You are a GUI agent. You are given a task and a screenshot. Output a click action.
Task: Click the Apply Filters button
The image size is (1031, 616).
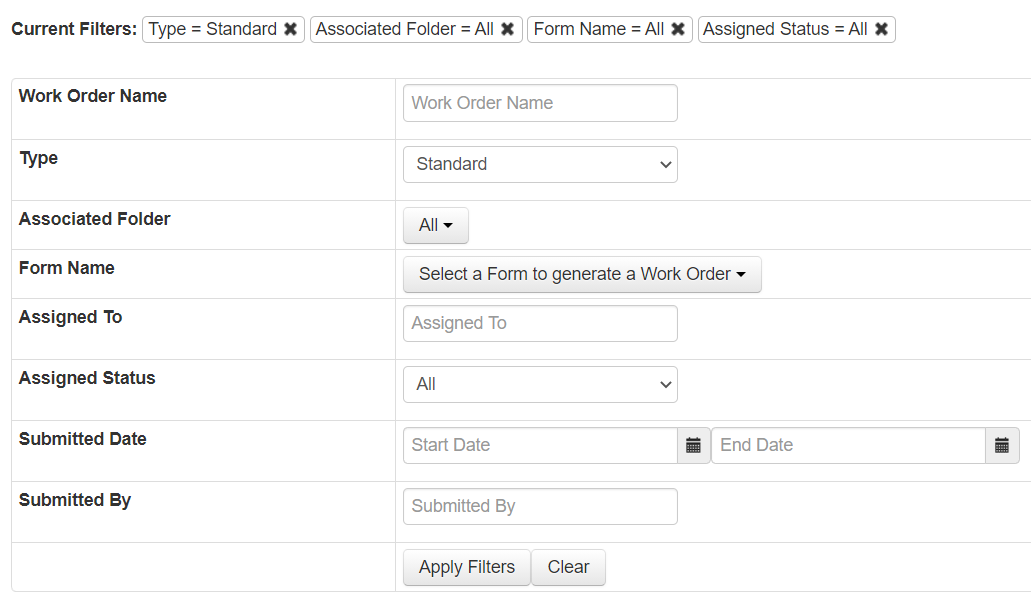coord(466,567)
